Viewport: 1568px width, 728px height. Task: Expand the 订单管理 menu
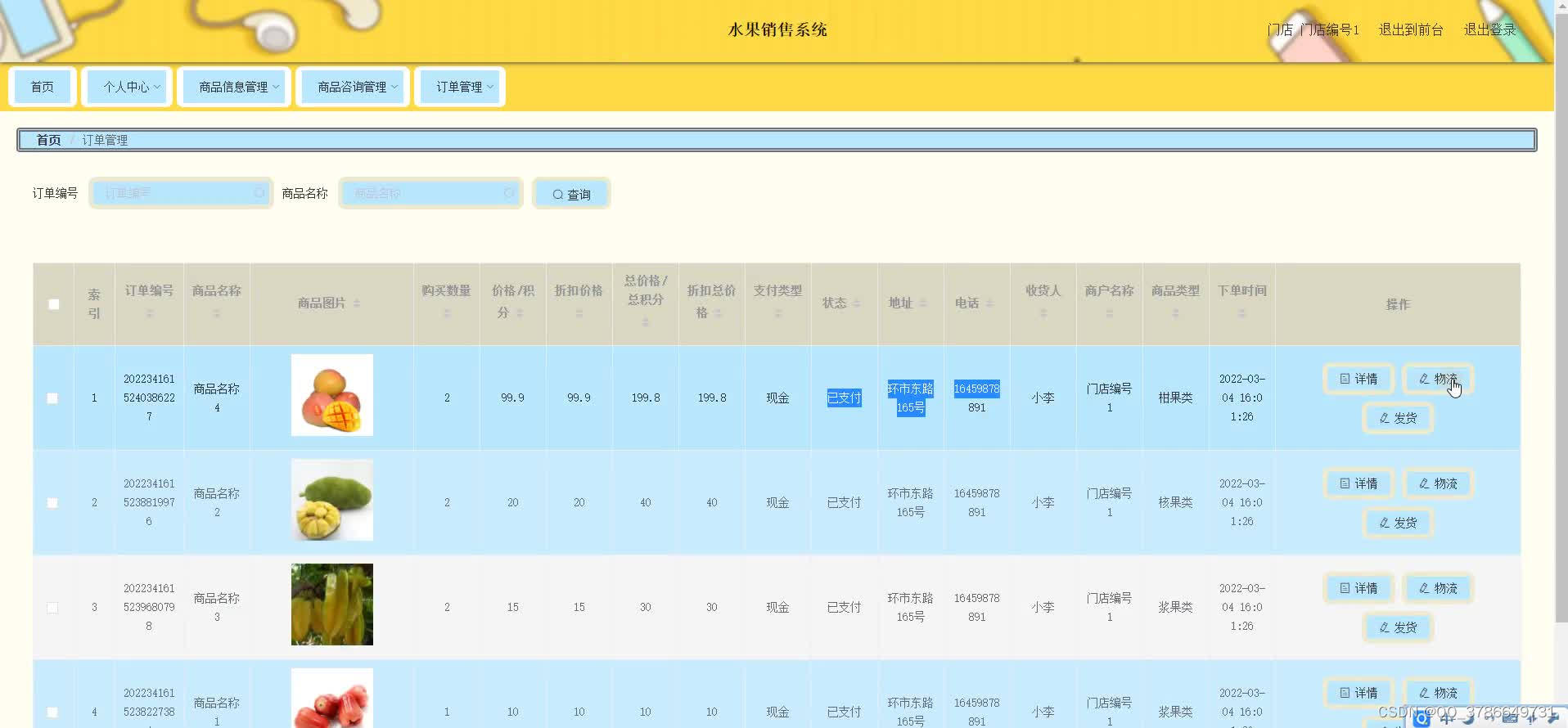pyautogui.click(x=460, y=87)
